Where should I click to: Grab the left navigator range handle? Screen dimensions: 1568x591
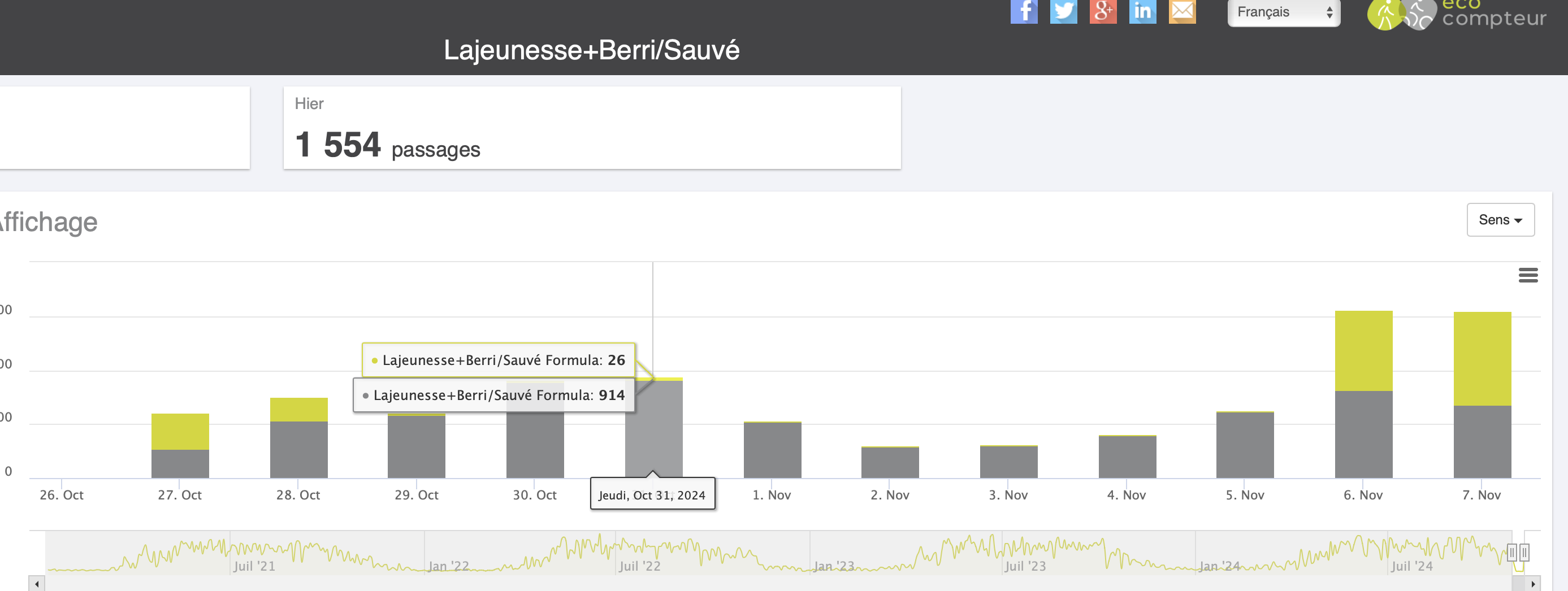[x=1511, y=552]
